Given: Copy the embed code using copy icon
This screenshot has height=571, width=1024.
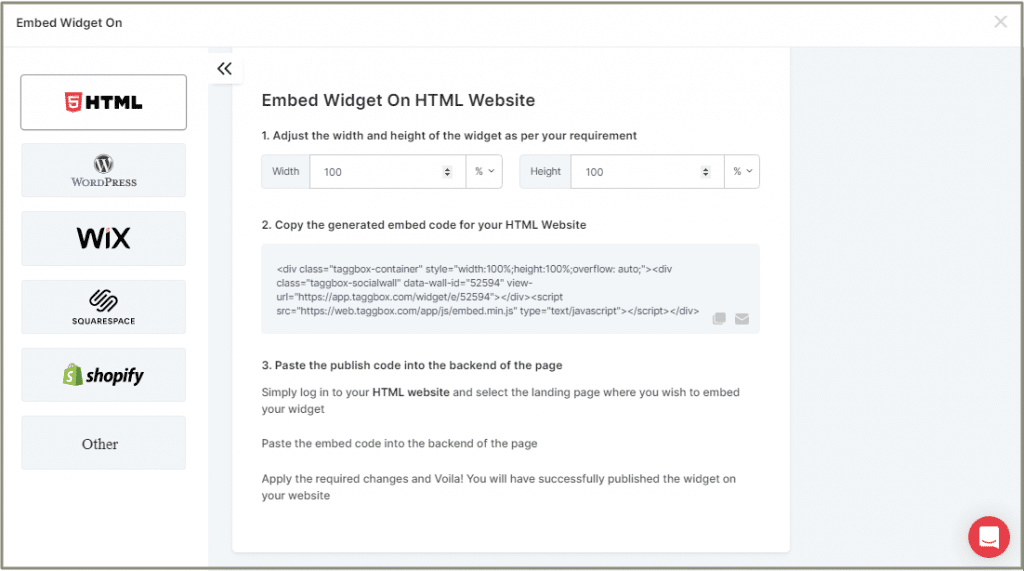Looking at the screenshot, I should pyautogui.click(x=719, y=319).
